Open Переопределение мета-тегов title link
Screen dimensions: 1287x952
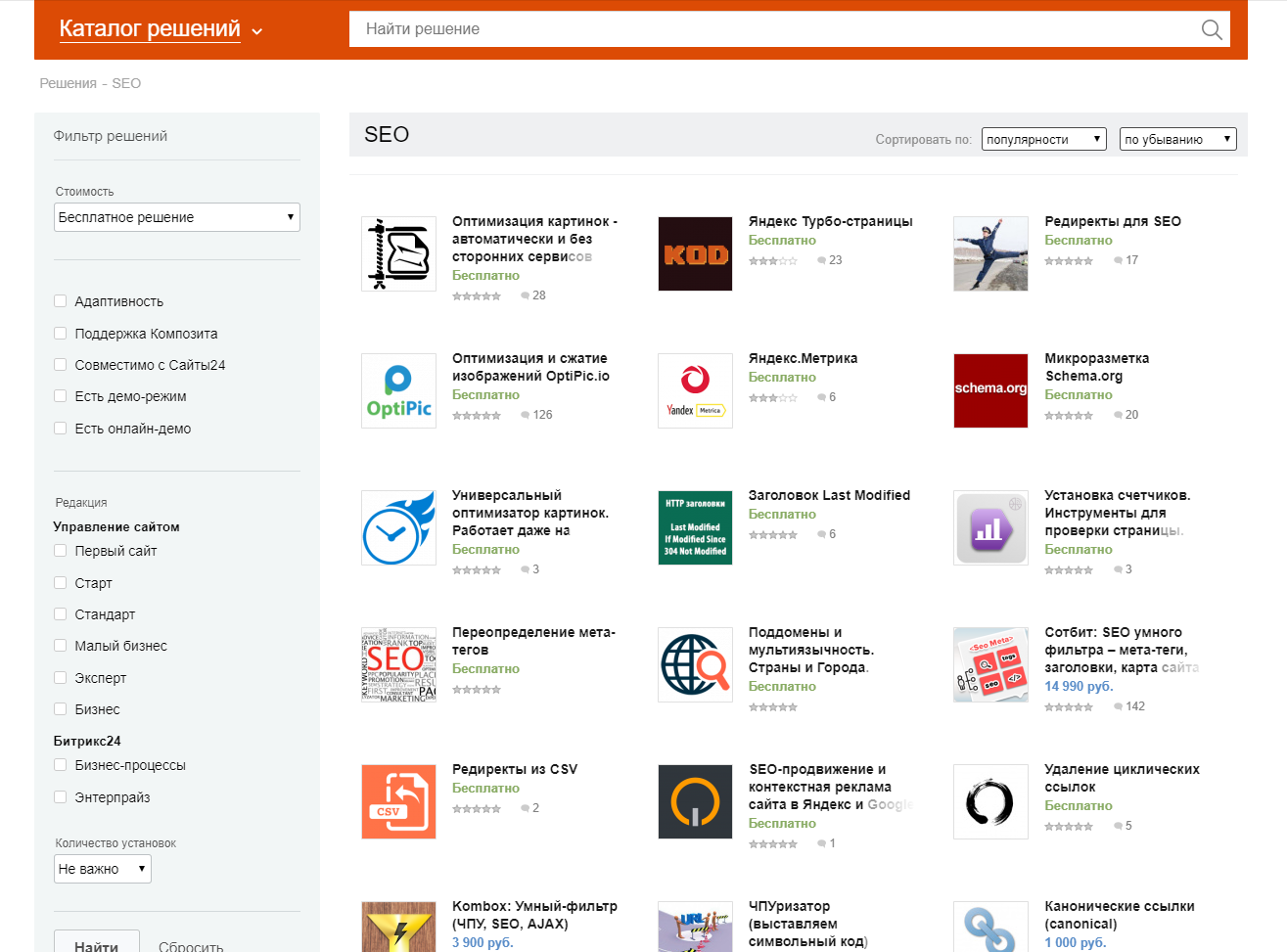533,641
